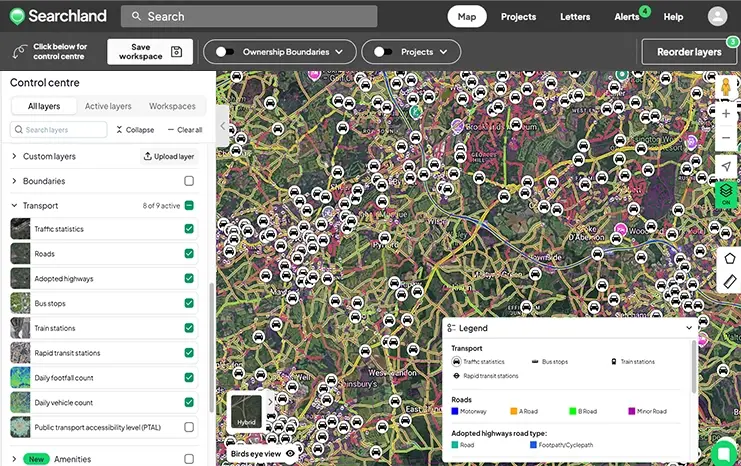The width and height of the screenshot is (741, 466).
Task: Toggle the Projects layer switch
Action: pyautogui.click(x=383, y=52)
